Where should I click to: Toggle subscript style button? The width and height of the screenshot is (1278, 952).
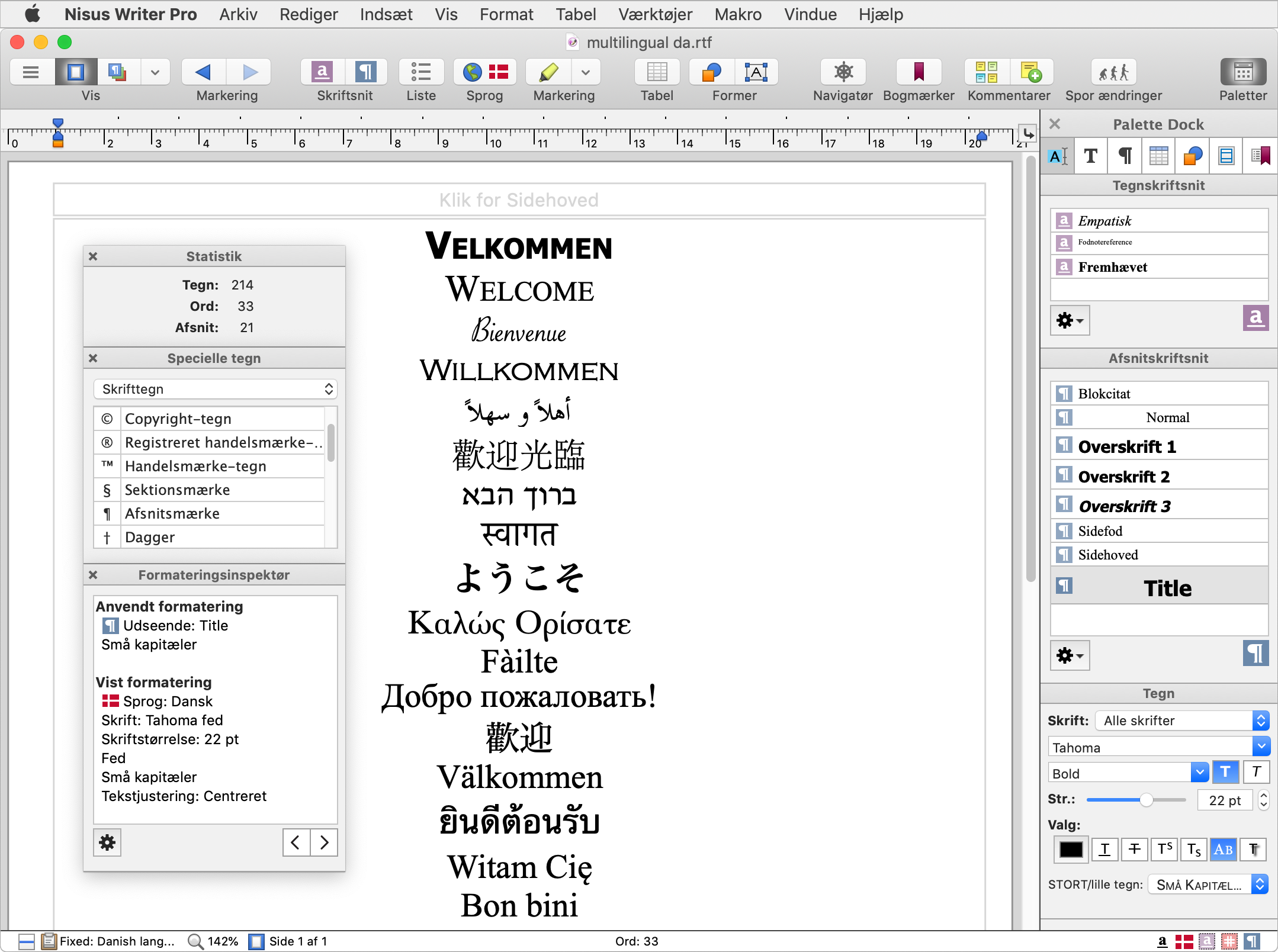tap(1194, 850)
